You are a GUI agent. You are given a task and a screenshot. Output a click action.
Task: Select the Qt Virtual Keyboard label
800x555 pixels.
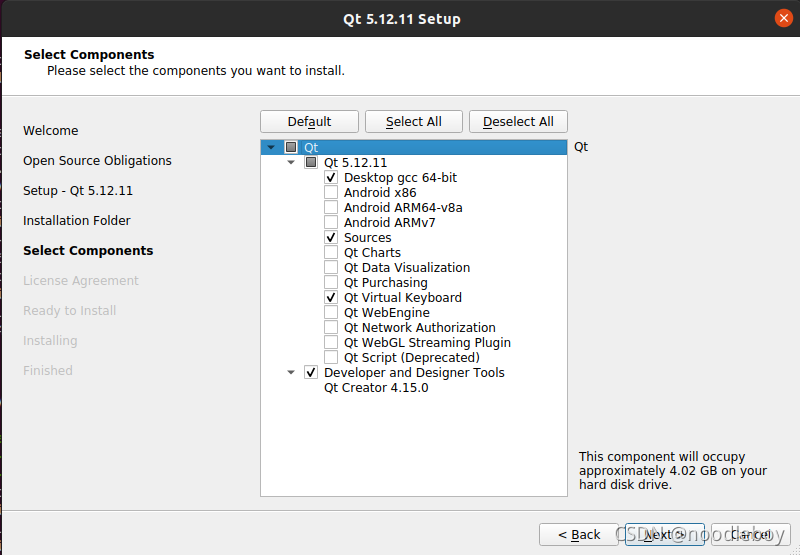point(403,297)
